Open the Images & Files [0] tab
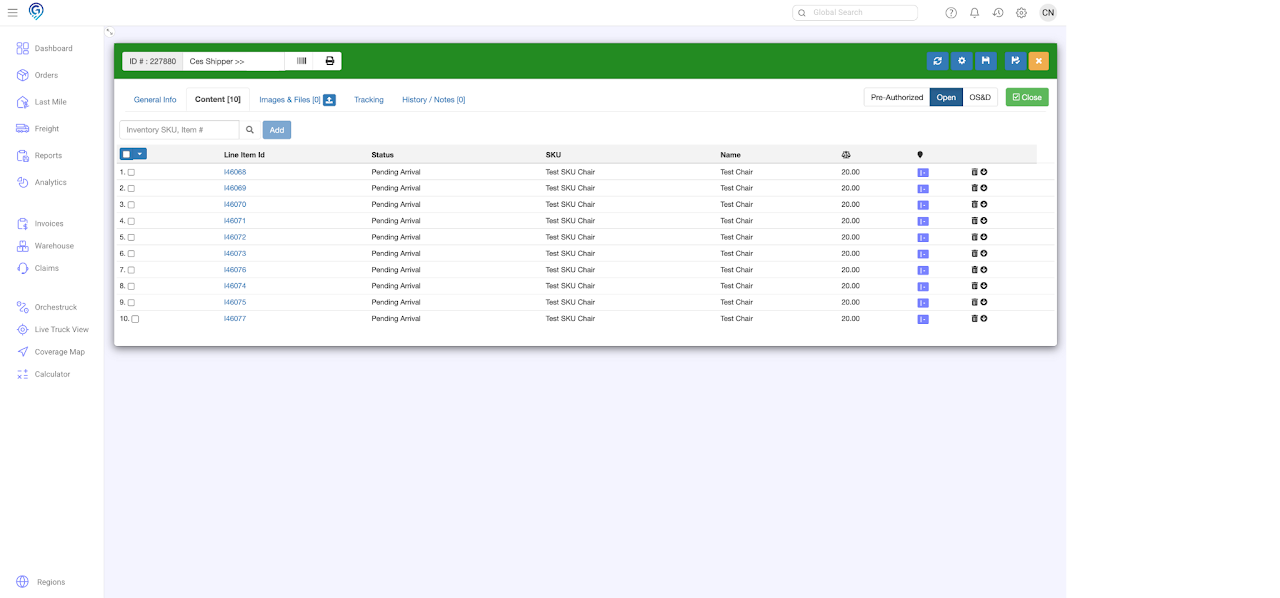Image resolution: width=1280 pixels, height=598 pixels. tap(289, 100)
